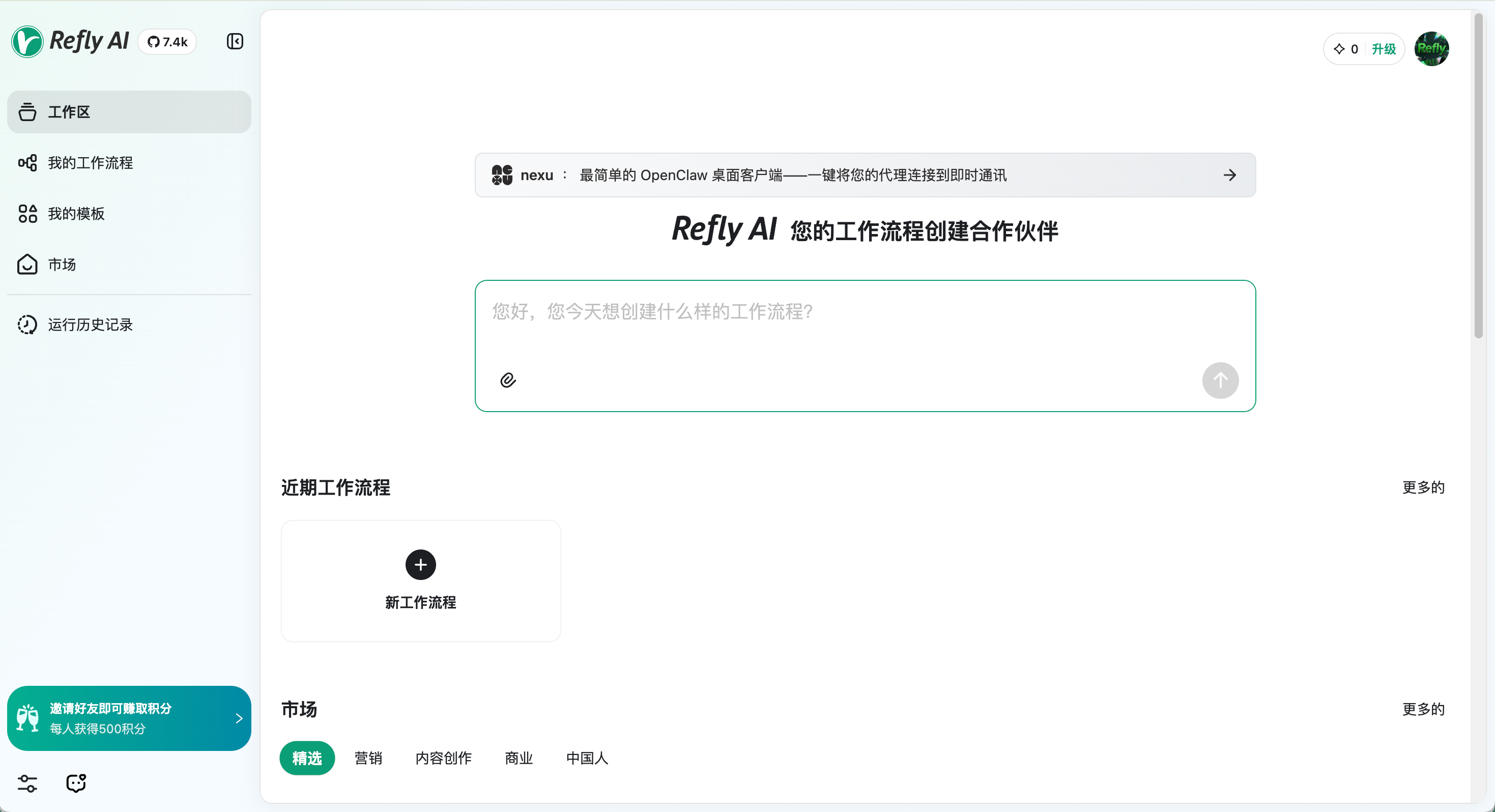Click the invite banner chevron arrow

(x=239, y=718)
